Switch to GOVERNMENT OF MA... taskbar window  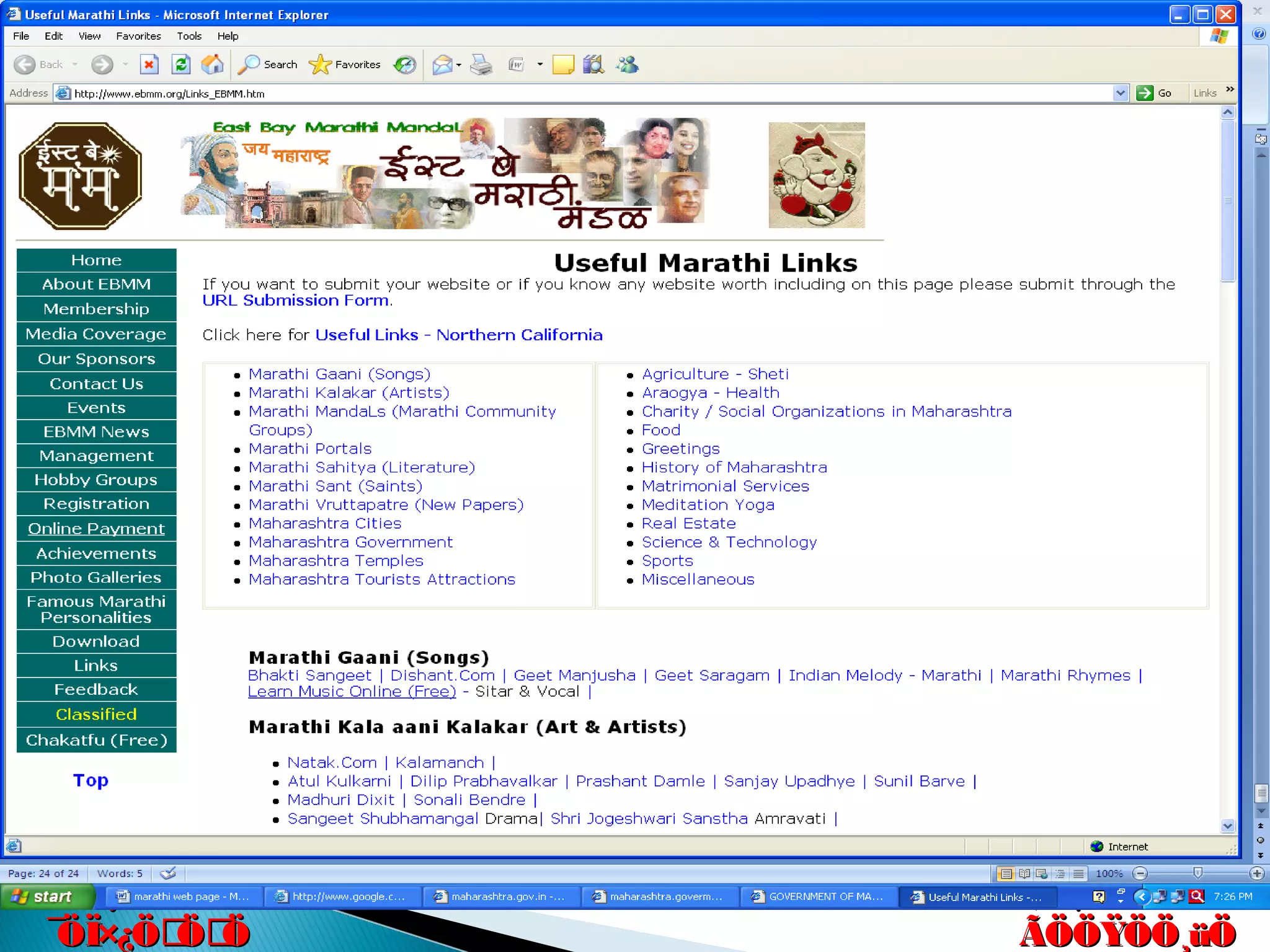(819, 897)
